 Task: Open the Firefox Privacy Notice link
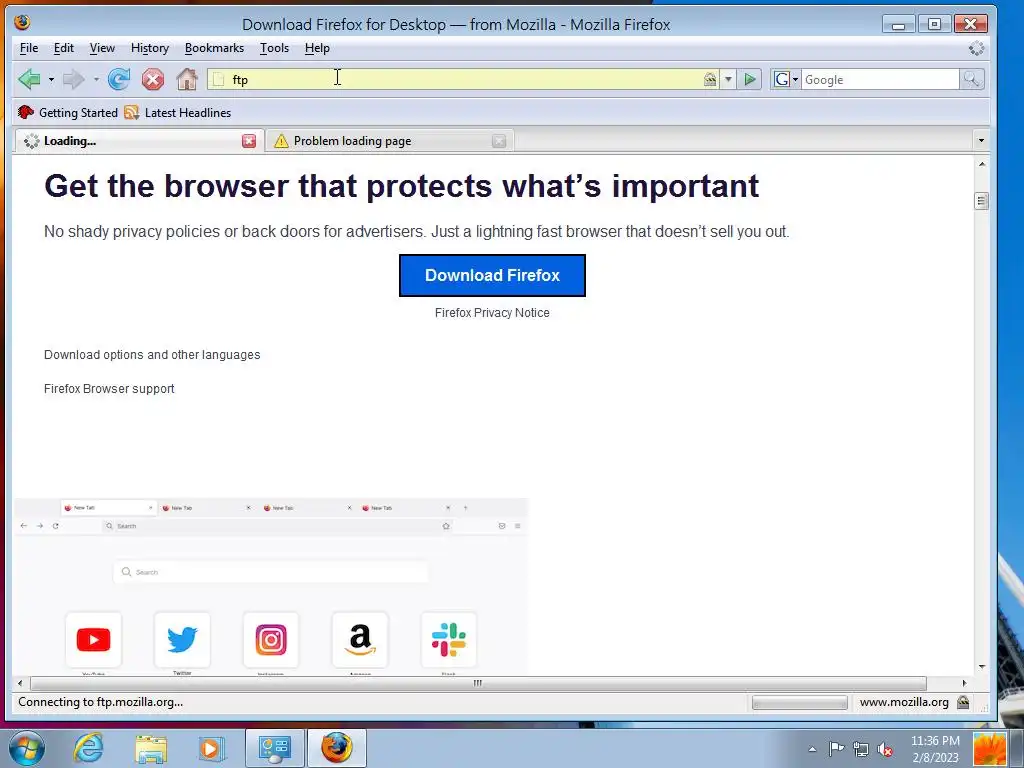pos(492,313)
